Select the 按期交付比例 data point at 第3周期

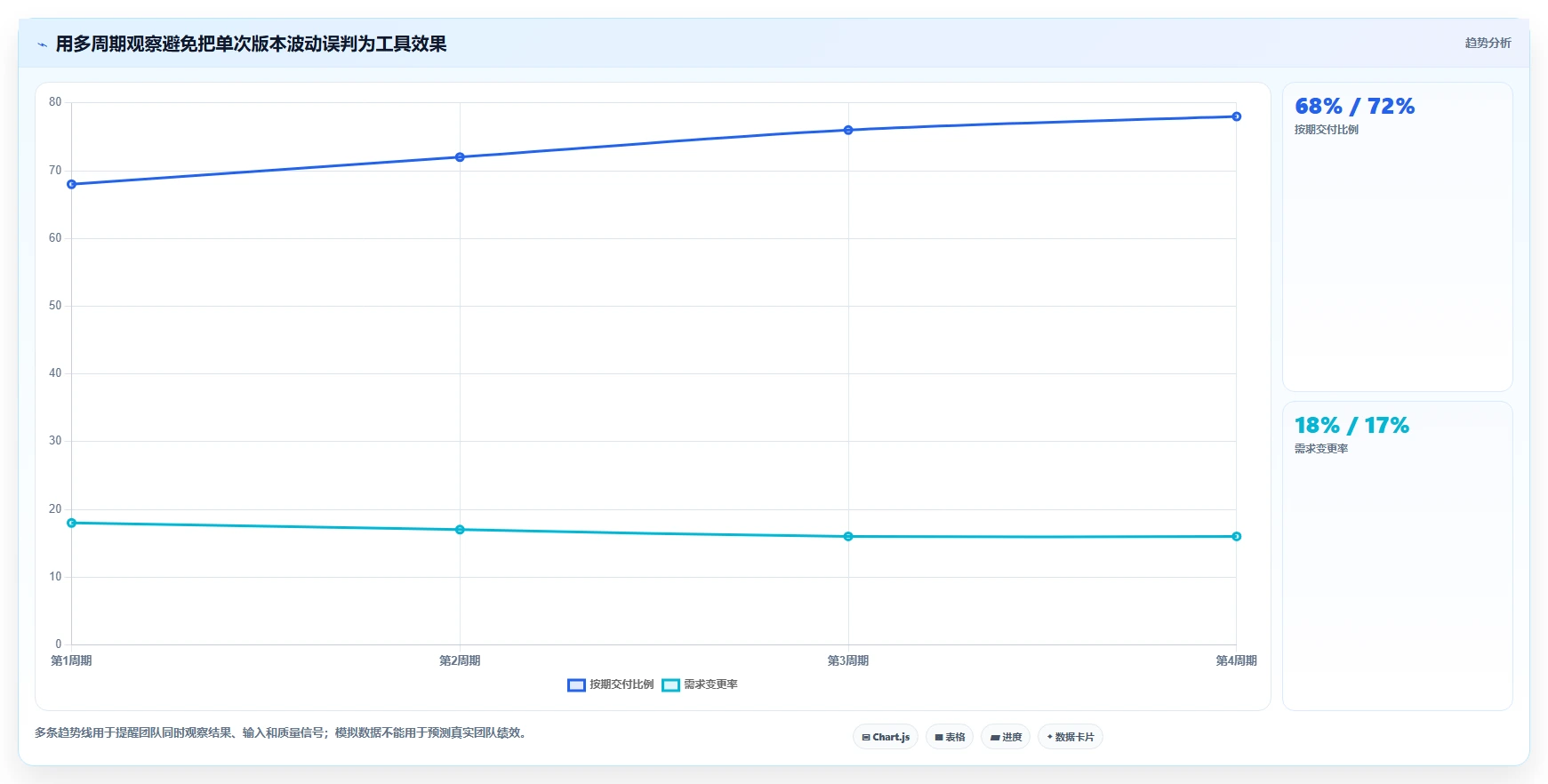click(848, 130)
